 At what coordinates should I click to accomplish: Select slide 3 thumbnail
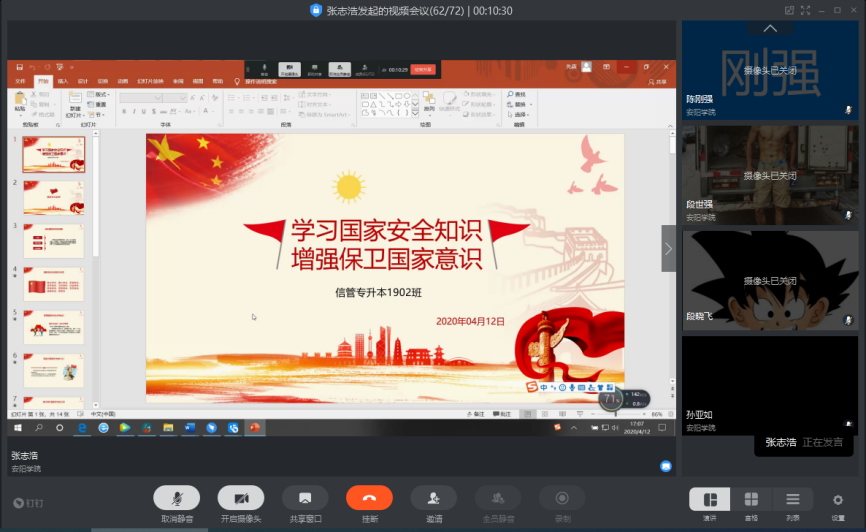pos(54,241)
